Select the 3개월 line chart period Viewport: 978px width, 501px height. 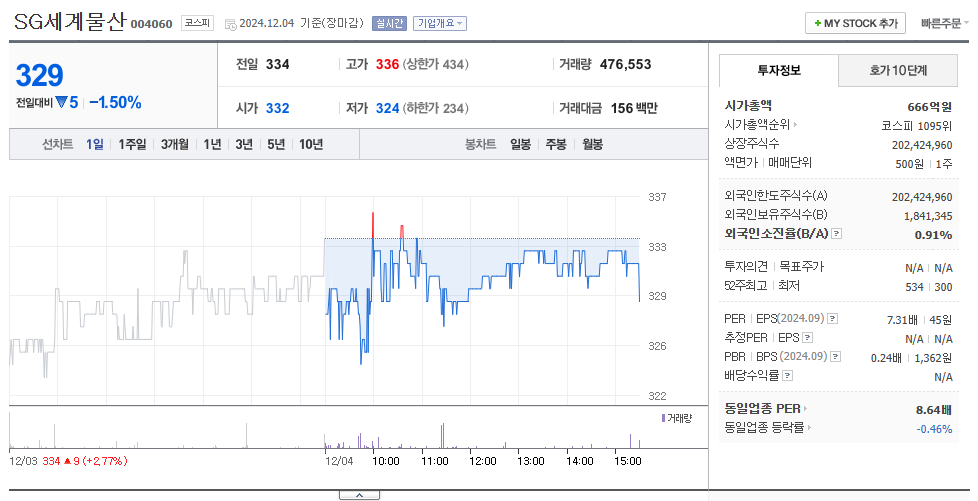click(x=175, y=144)
